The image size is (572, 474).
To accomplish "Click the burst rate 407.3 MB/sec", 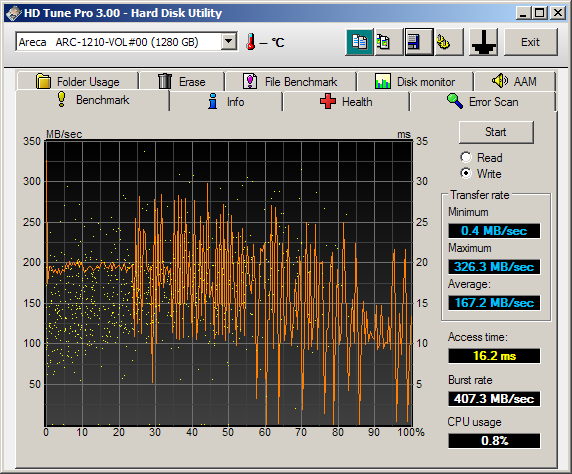I will click(494, 399).
